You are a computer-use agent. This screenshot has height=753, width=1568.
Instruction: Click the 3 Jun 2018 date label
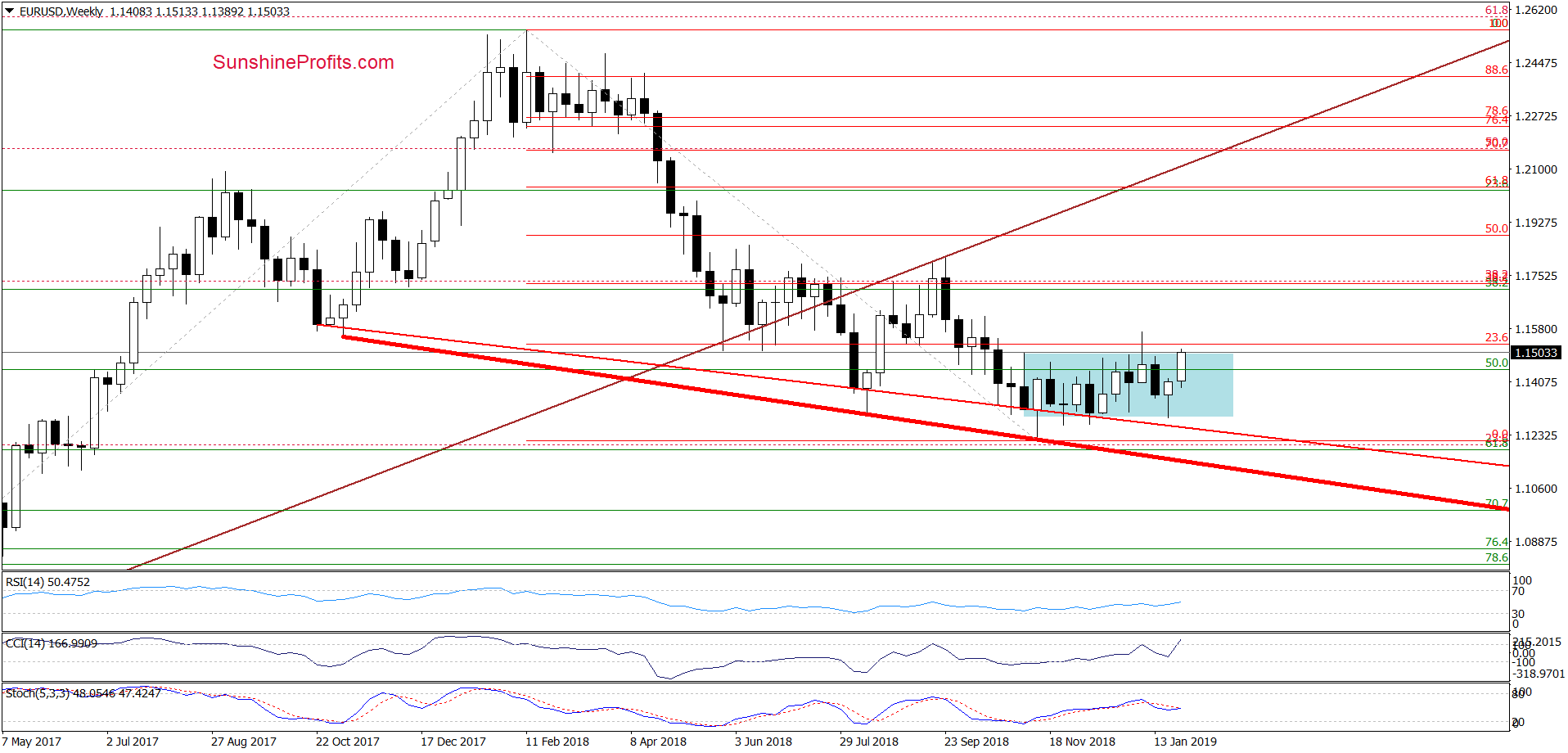point(764,742)
